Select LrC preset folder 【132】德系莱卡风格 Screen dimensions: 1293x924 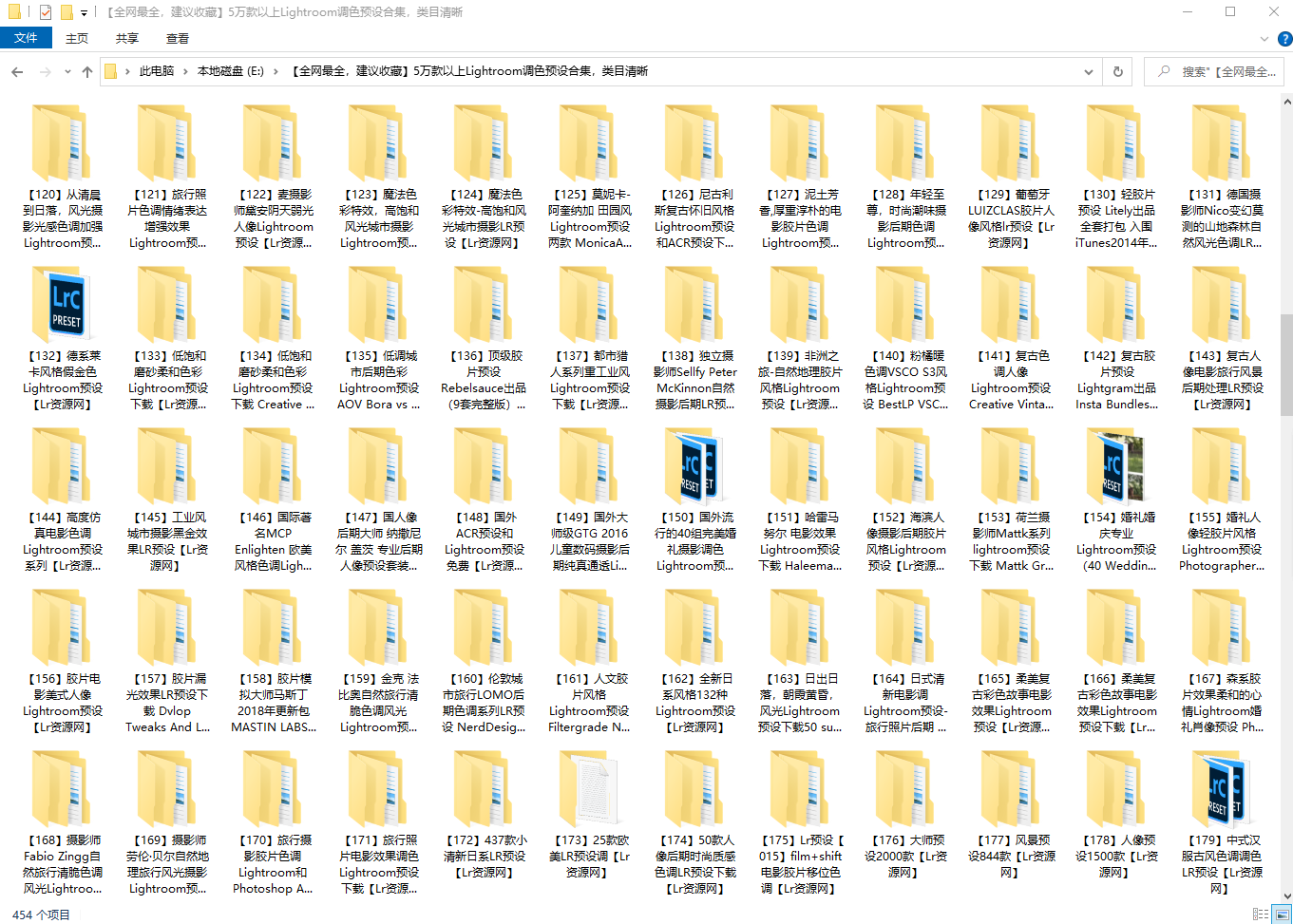[x=63, y=338]
